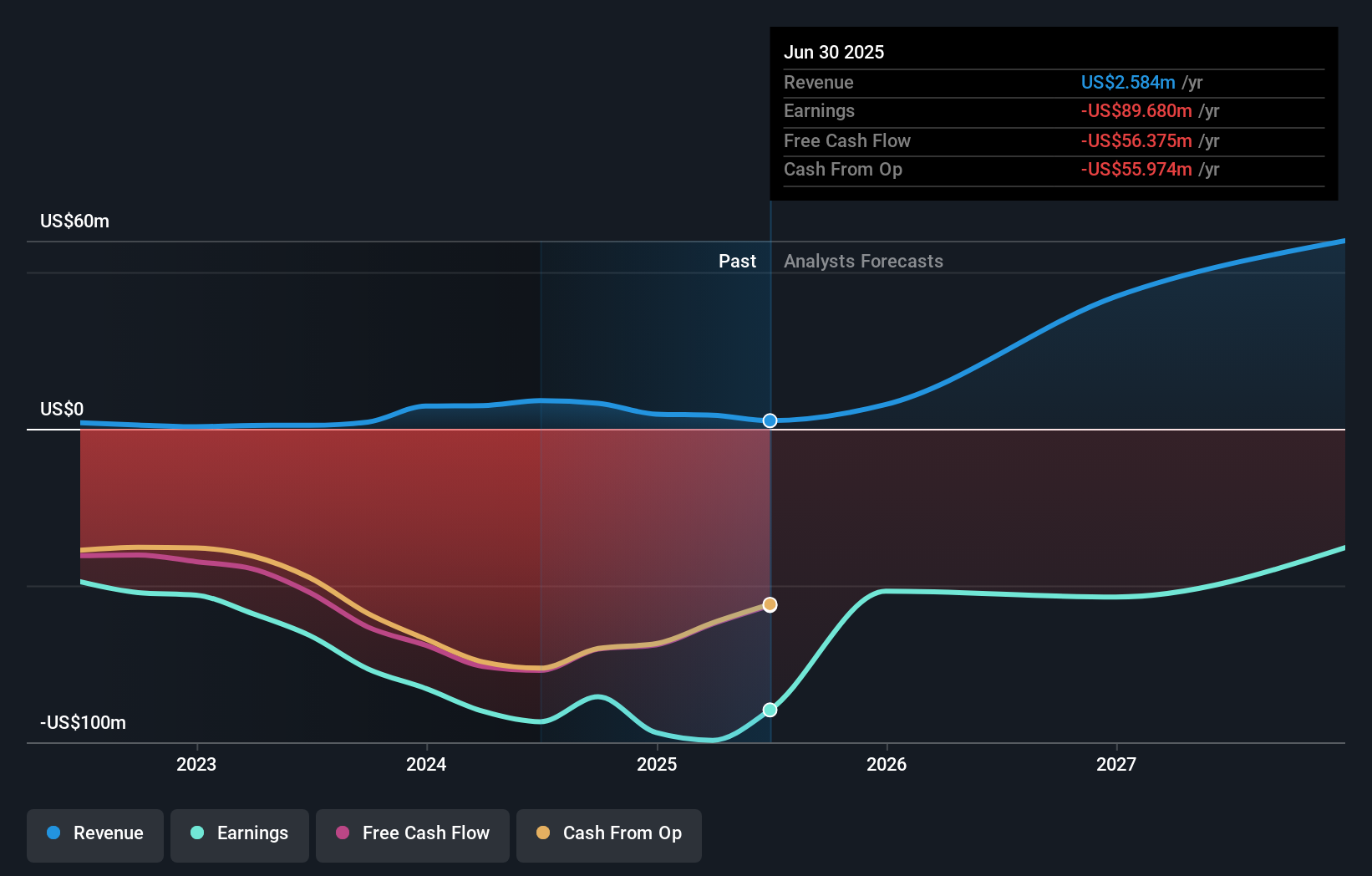Toggle the Free Cash Flow series
Image resolution: width=1372 pixels, height=876 pixels.
(x=413, y=835)
